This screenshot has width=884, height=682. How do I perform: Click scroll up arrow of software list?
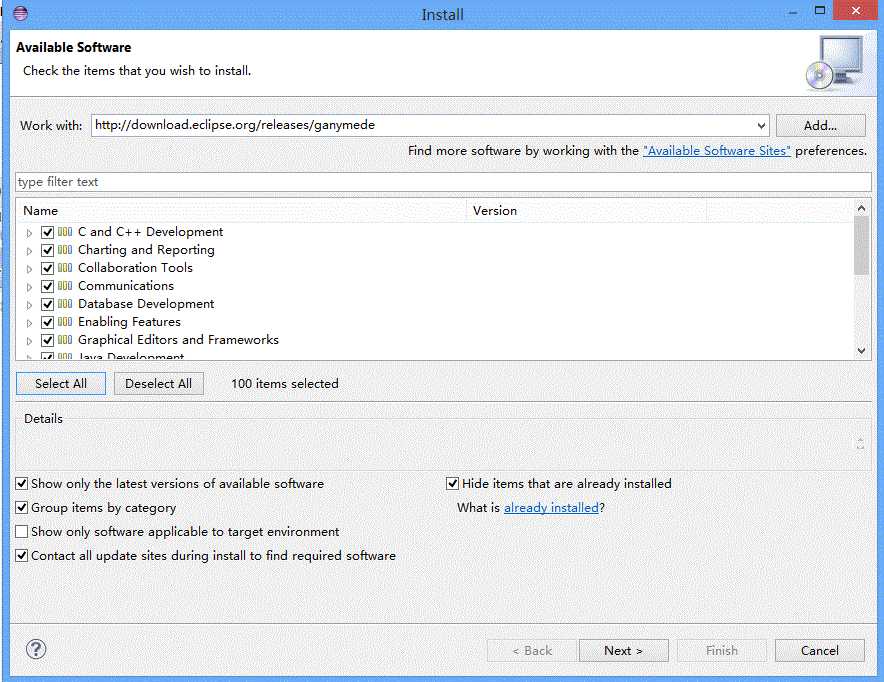(861, 208)
